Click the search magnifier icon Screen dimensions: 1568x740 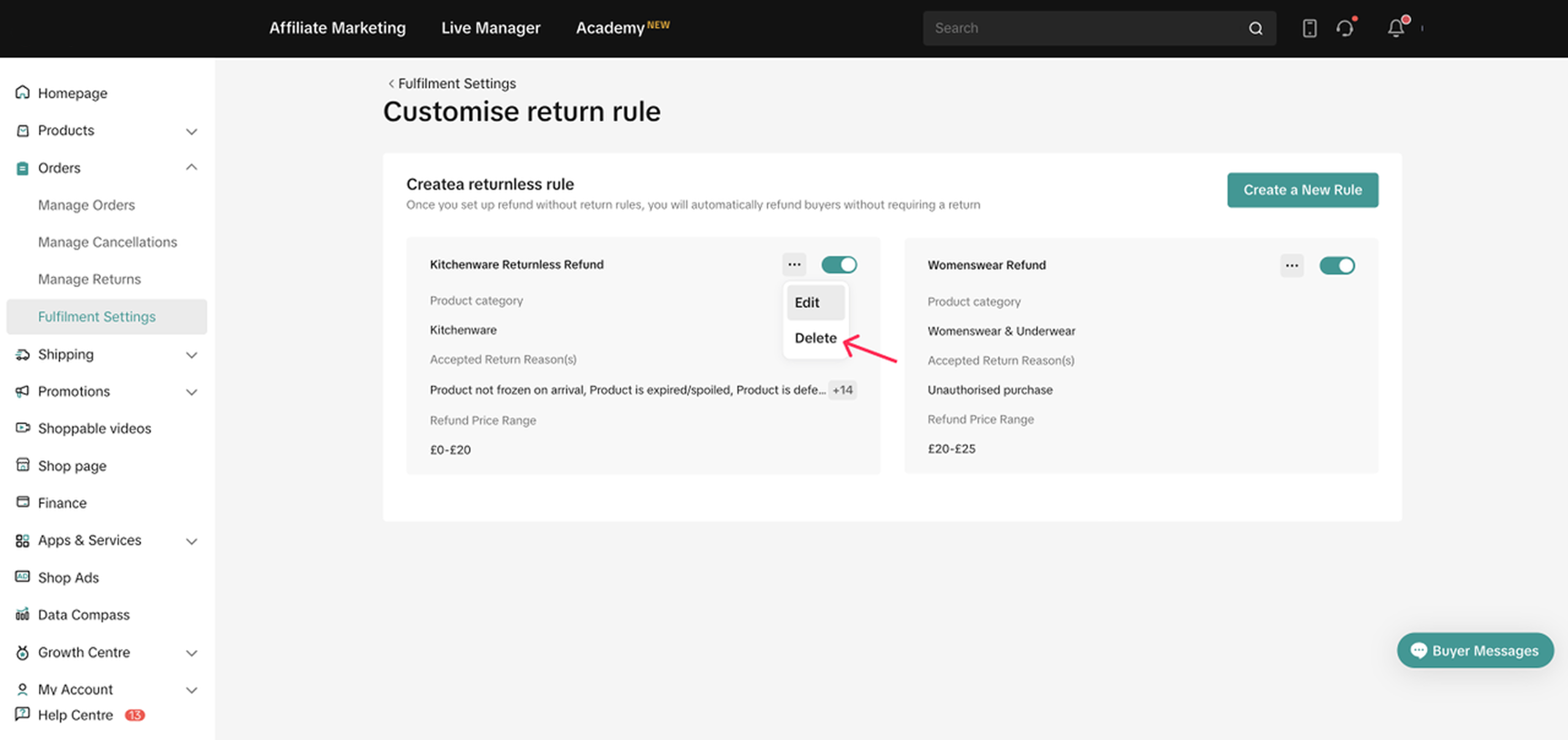(x=1256, y=28)
